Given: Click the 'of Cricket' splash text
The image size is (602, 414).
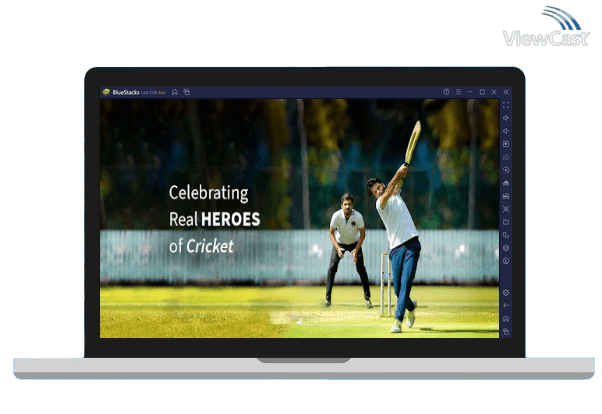Looking at the screenshot, I should tap(201, 246).
